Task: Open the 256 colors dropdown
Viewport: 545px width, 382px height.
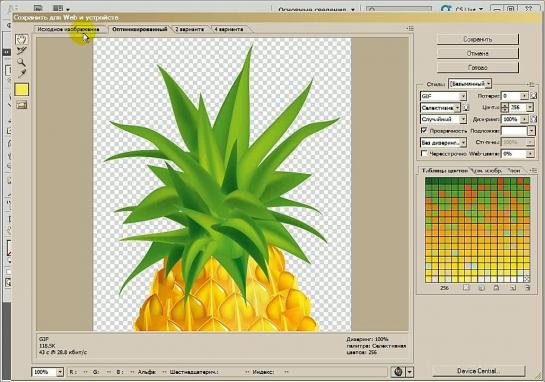Action: pyautogui.click(x=529, y=107)
